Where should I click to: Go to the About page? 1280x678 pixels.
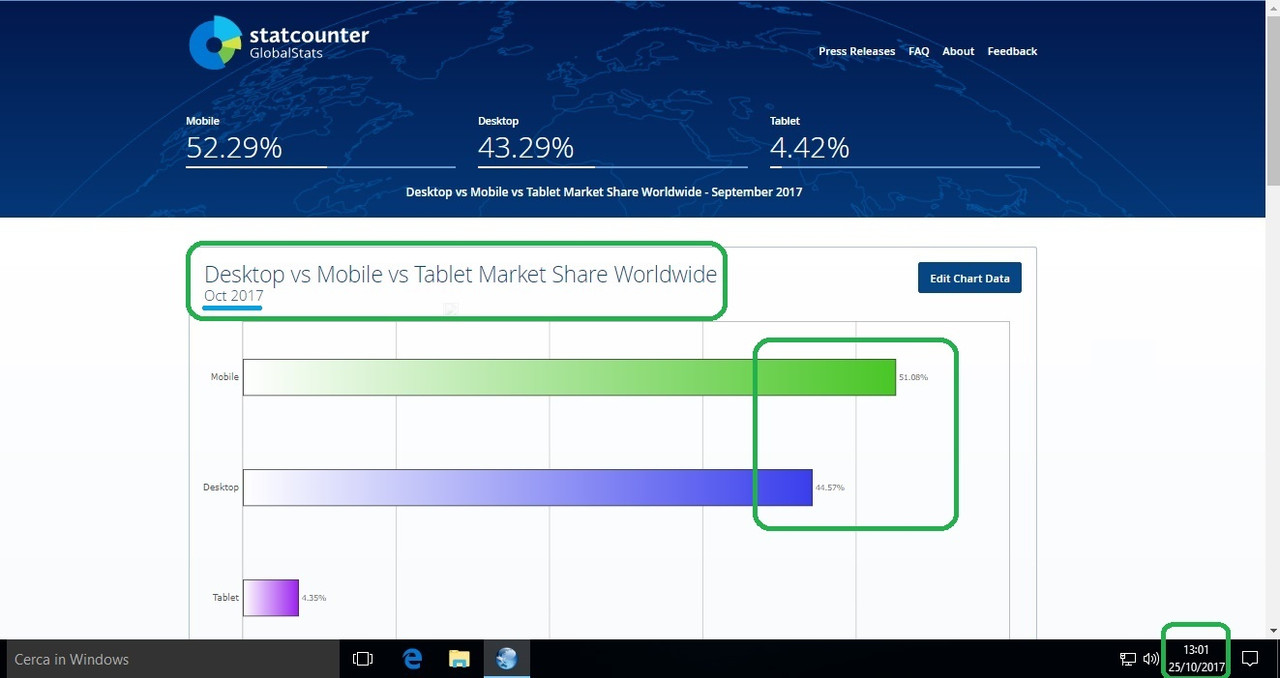[958, 51]
